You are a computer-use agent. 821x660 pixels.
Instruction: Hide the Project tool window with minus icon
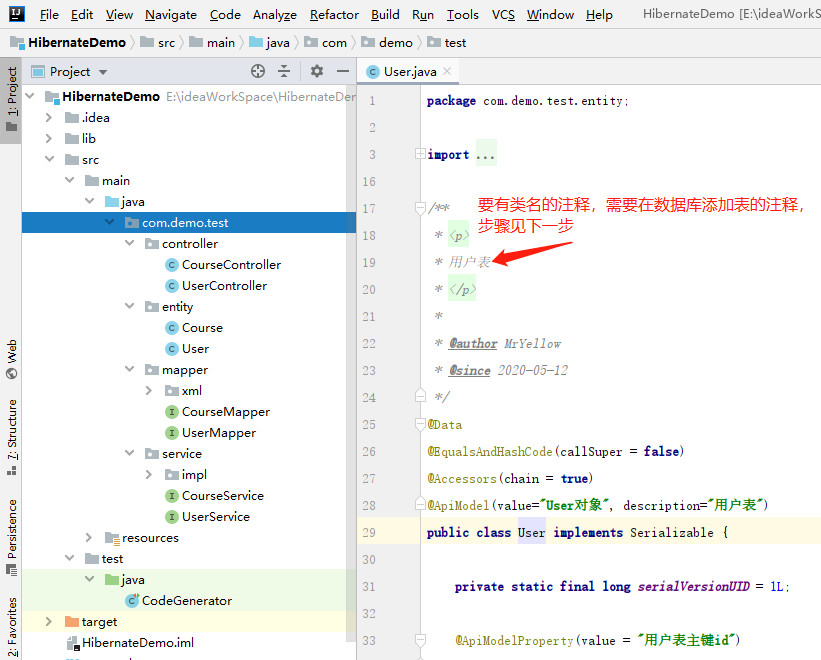341,71
